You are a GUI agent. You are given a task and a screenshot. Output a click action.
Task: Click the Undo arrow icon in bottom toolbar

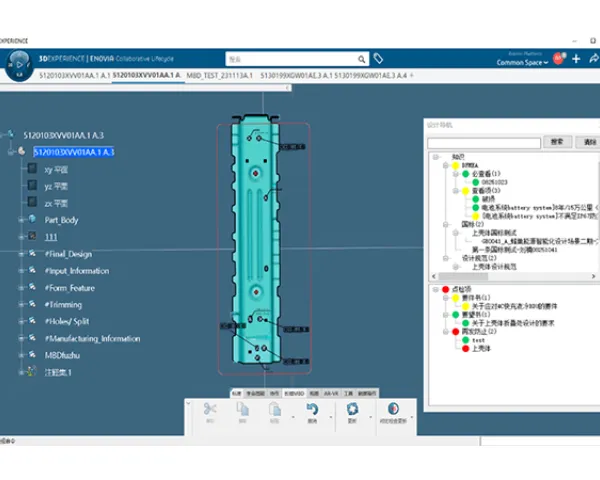(x=312, y=409)
